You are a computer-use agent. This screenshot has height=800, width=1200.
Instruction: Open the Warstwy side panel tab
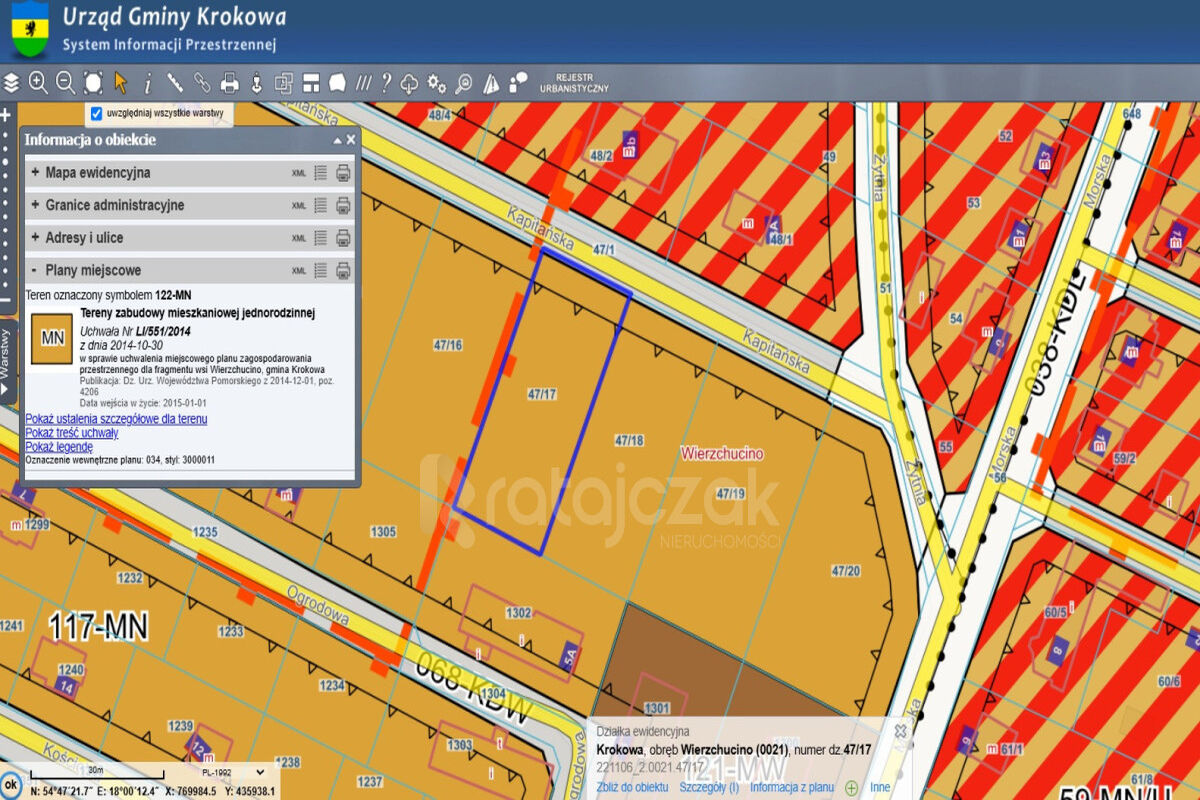click(6, 353)
